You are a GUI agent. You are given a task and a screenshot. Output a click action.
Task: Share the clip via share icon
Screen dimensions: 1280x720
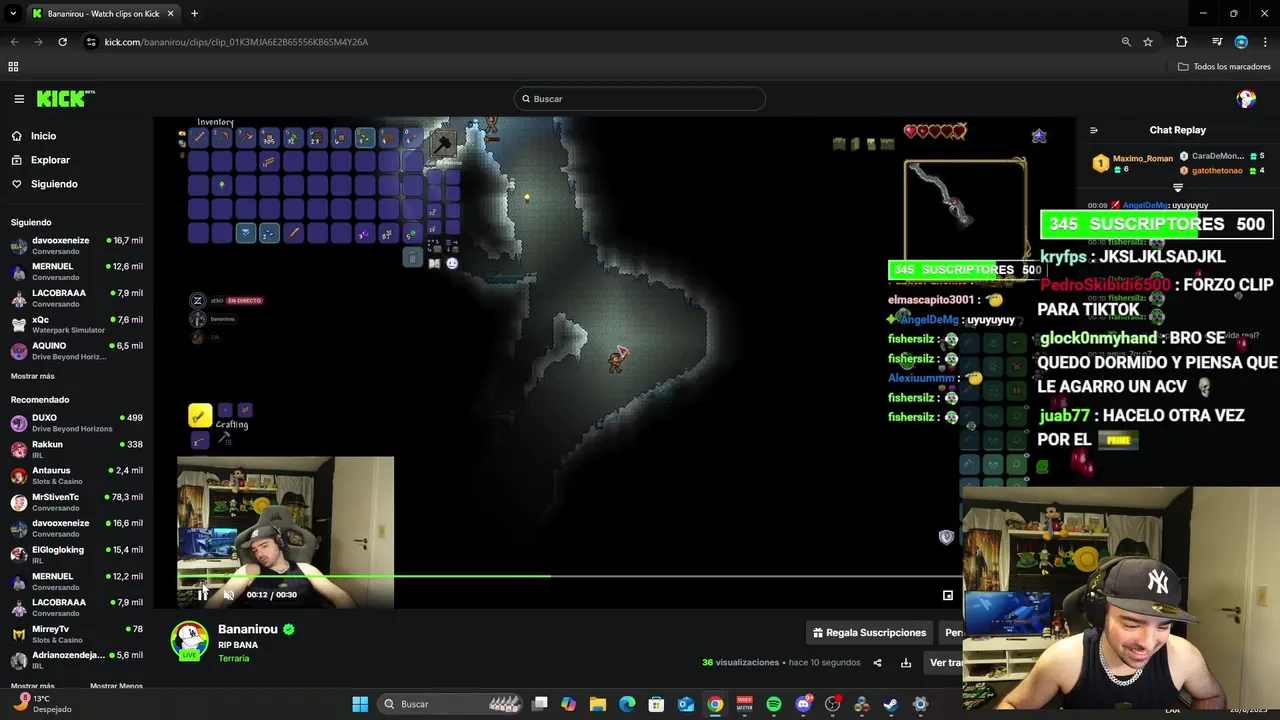(877, 662)
